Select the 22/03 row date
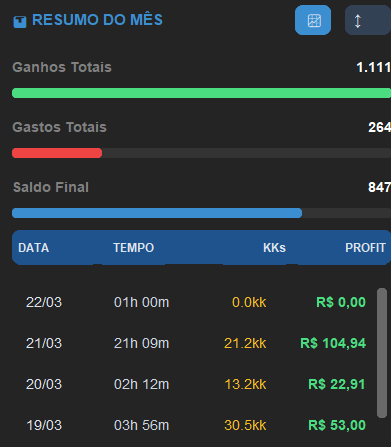The image size is (391, 447). point(44,302)
